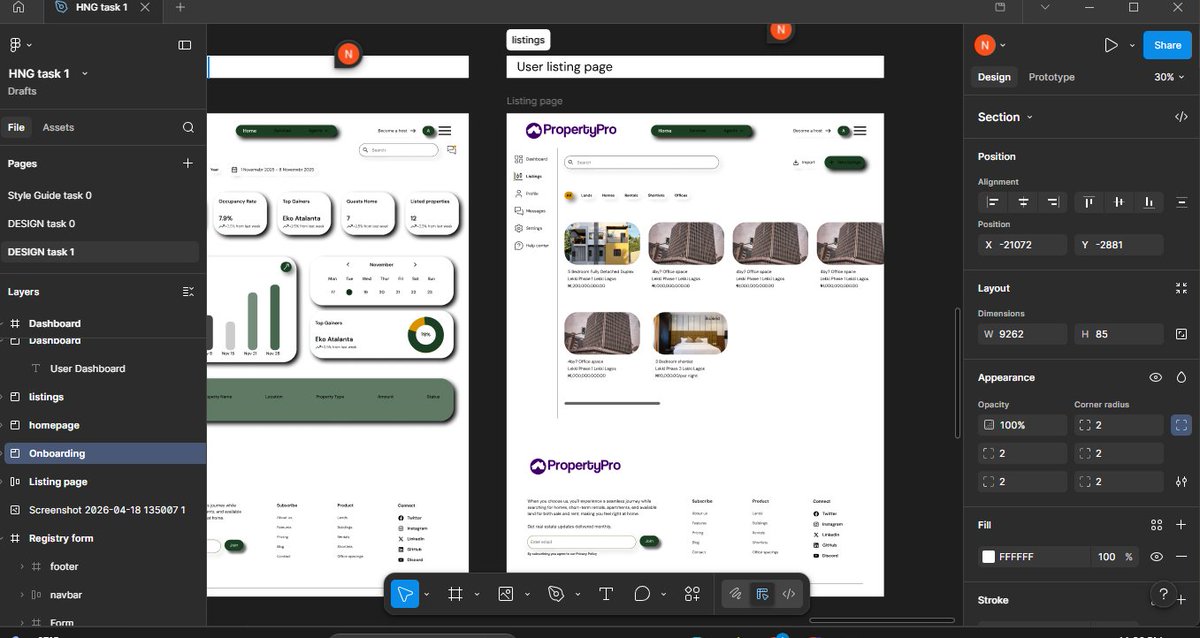The width and height of the screenshot is (1200, 638).
Task: Toggle the sidebar collapse icon
Action: click(x=185, y=45)
